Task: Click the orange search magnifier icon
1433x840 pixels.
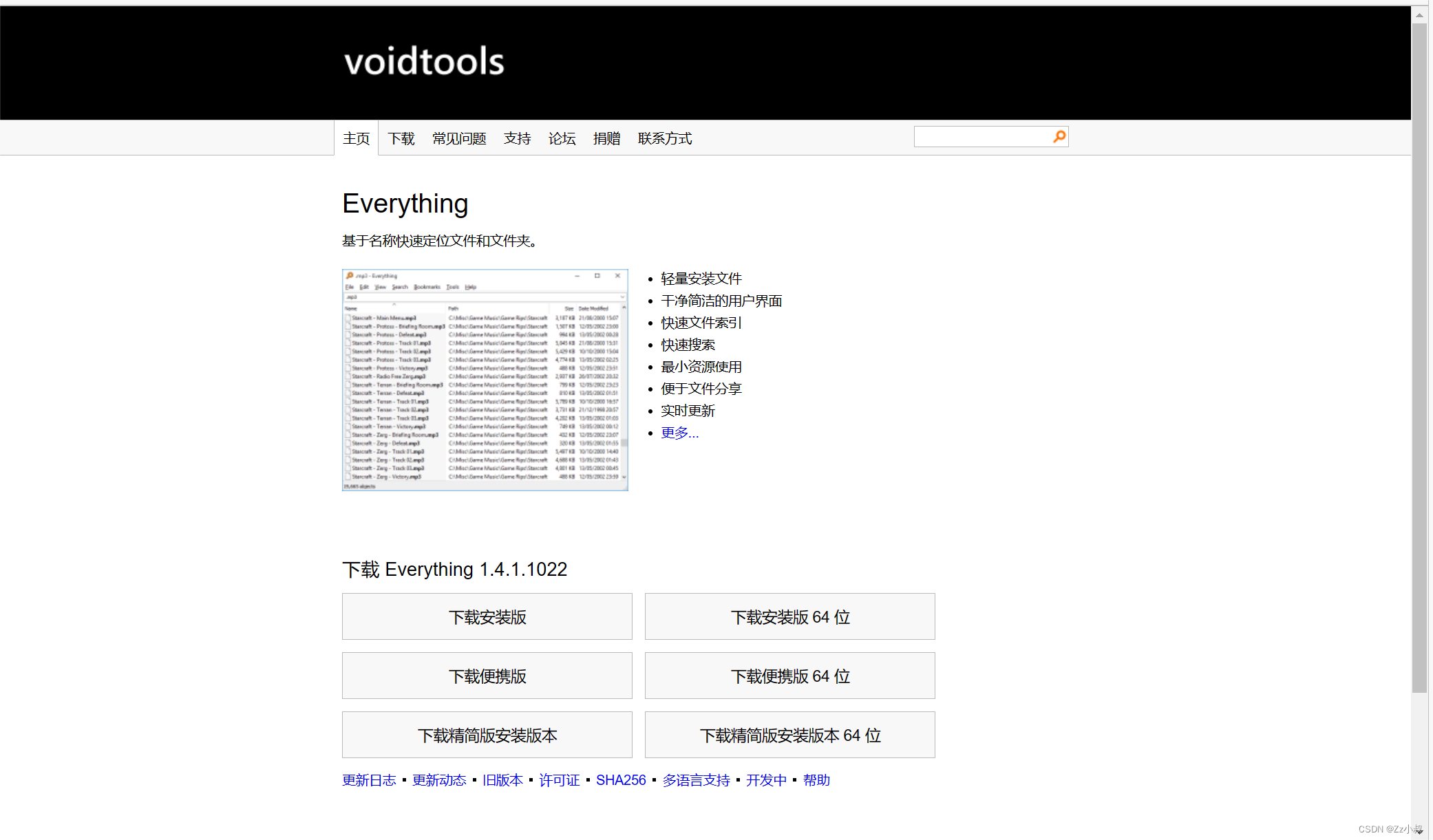Action: click(x=1059, y=137)
